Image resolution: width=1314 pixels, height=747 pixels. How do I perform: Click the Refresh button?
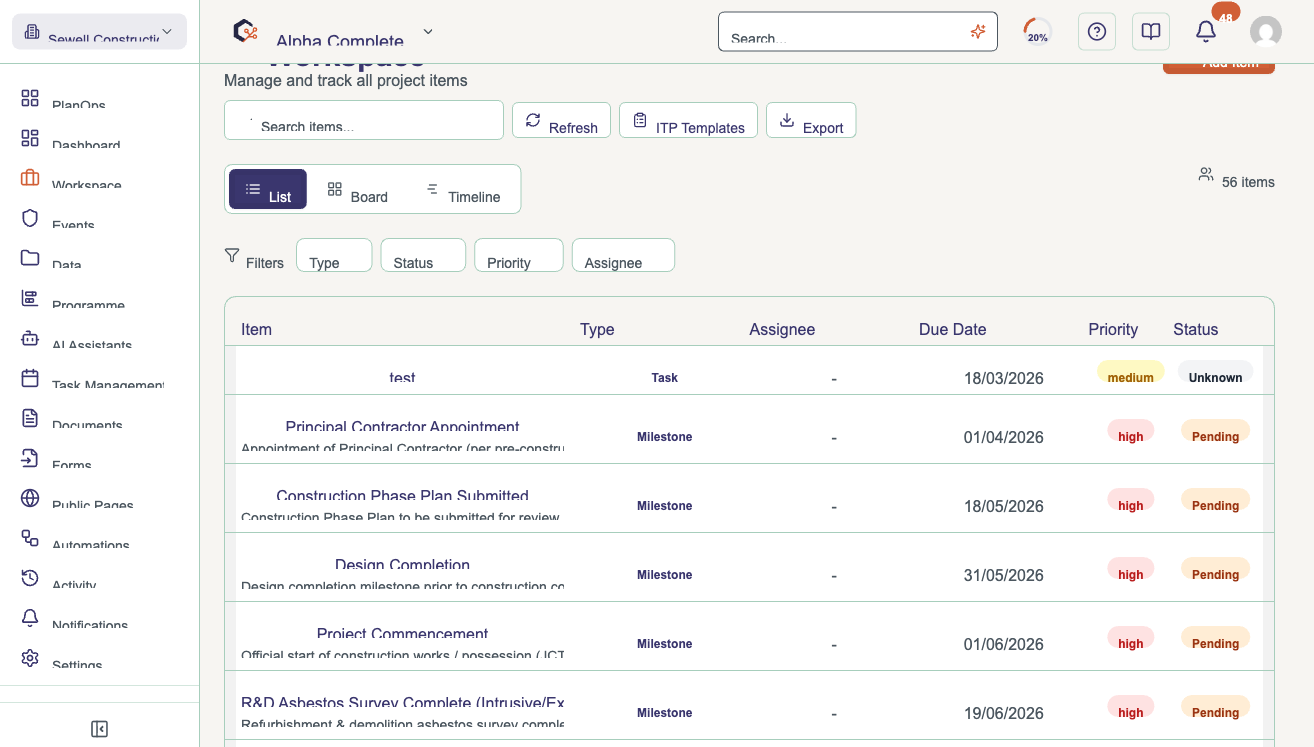click(561, 120)
